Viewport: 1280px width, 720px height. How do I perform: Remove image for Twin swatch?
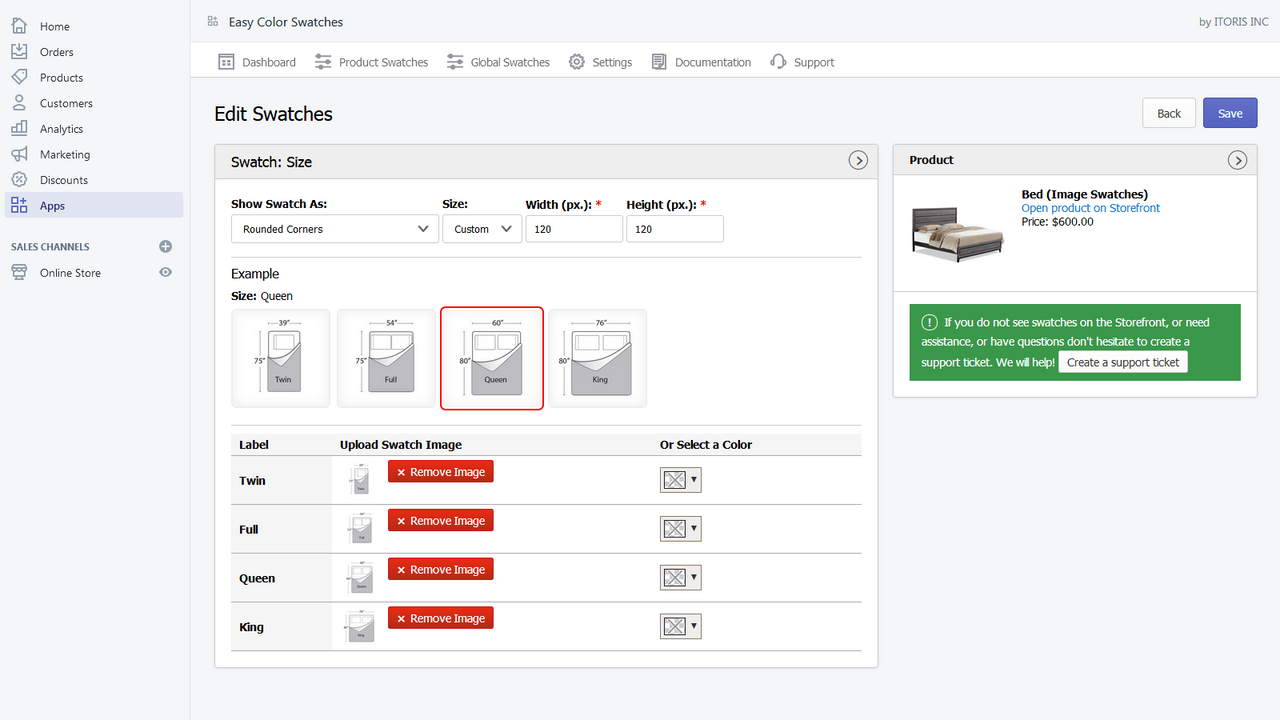pyautogui.click(x=441, y=472)
